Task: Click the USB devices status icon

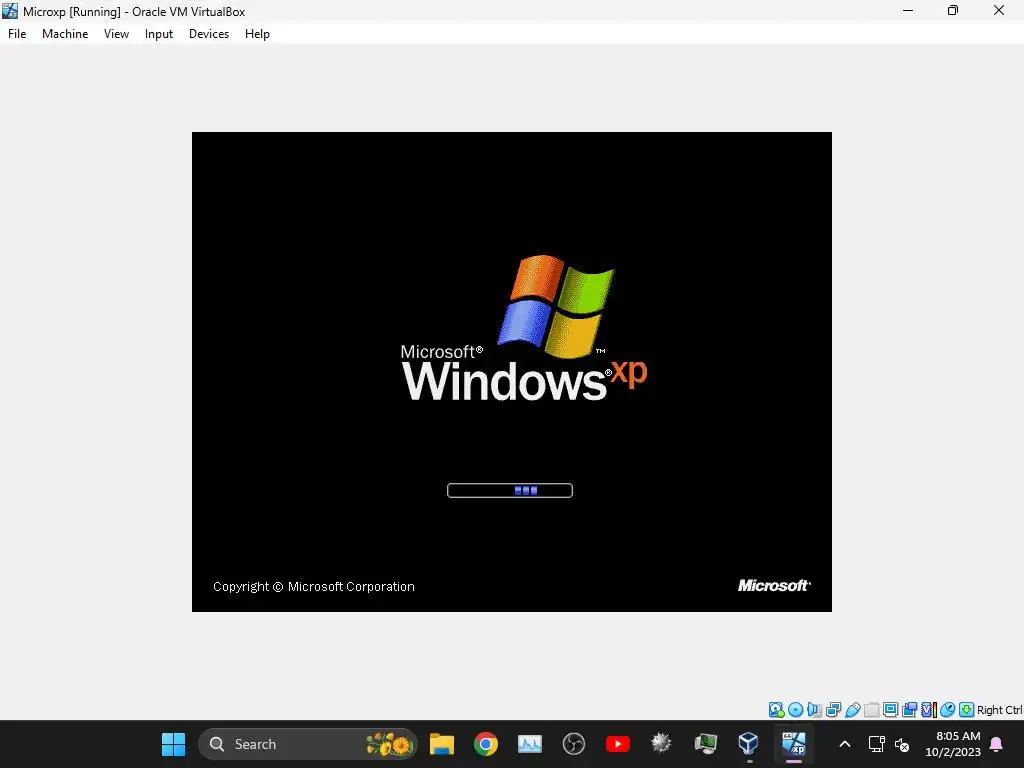Action: [852, 710]
